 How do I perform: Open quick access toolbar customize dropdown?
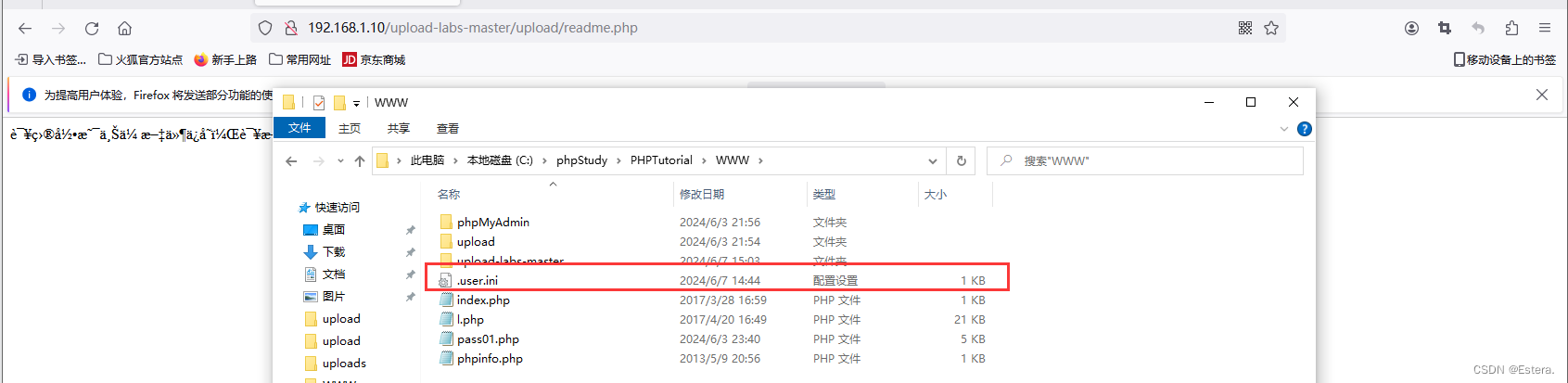356,103
